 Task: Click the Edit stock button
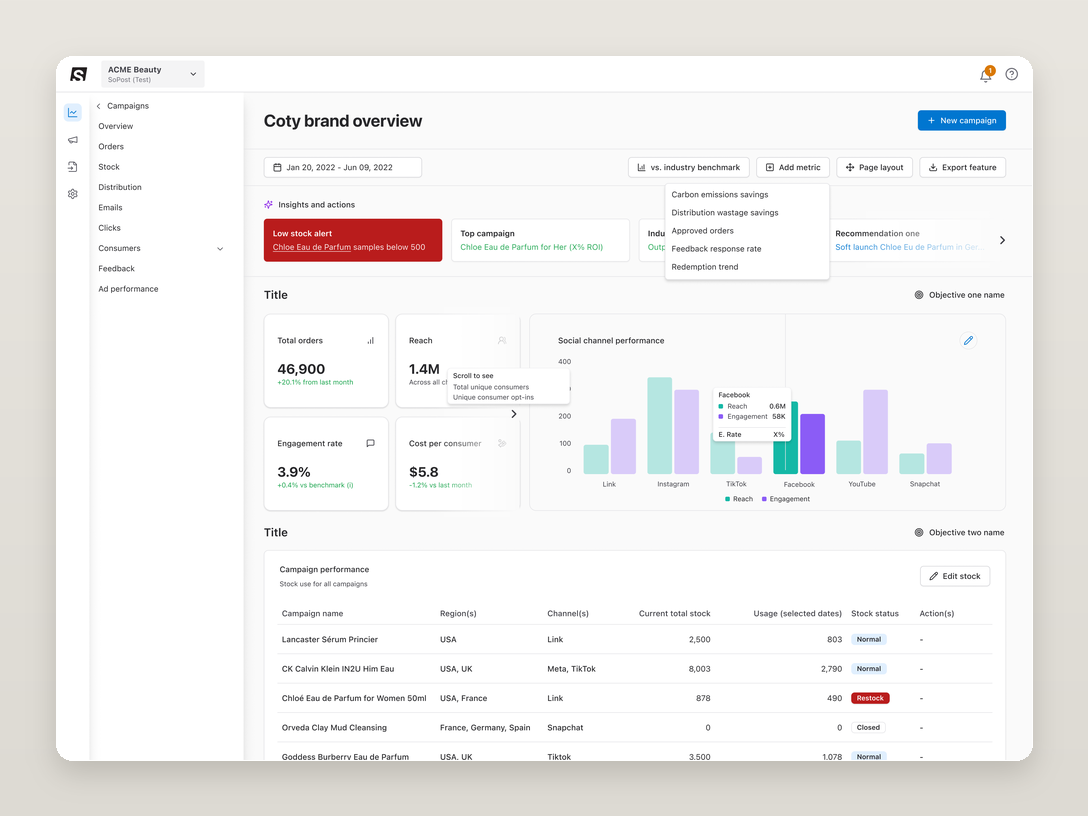pyautogui.click(x=954, y=576)
